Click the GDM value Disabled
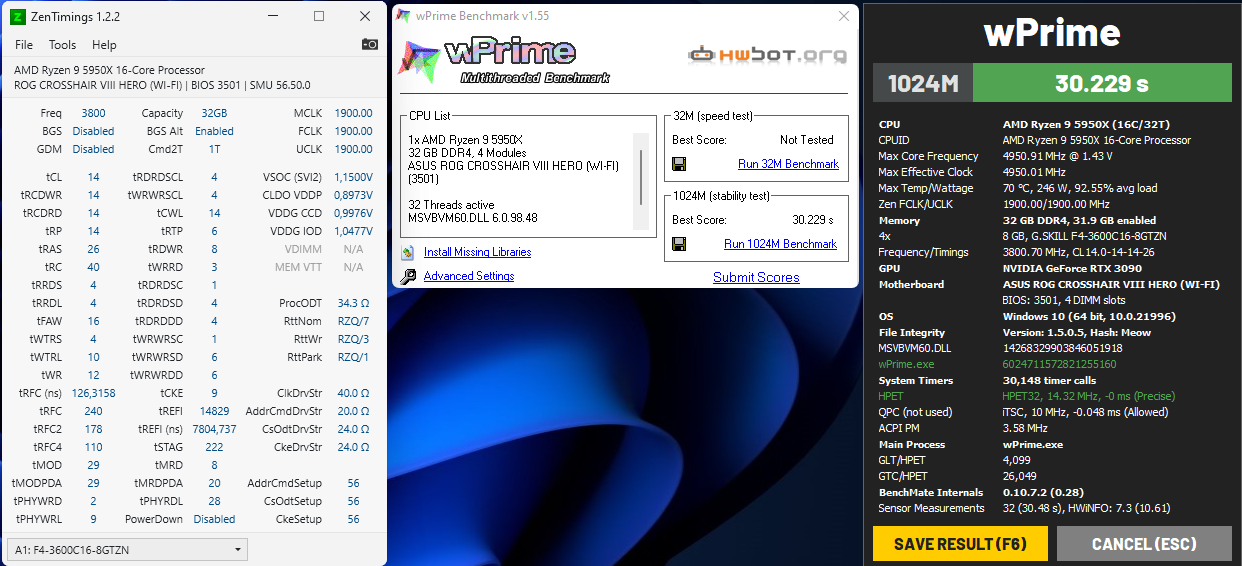Image resolution: width=1242 pixels, height=566 pixels. pyautogui.click(x=93, y=149)
